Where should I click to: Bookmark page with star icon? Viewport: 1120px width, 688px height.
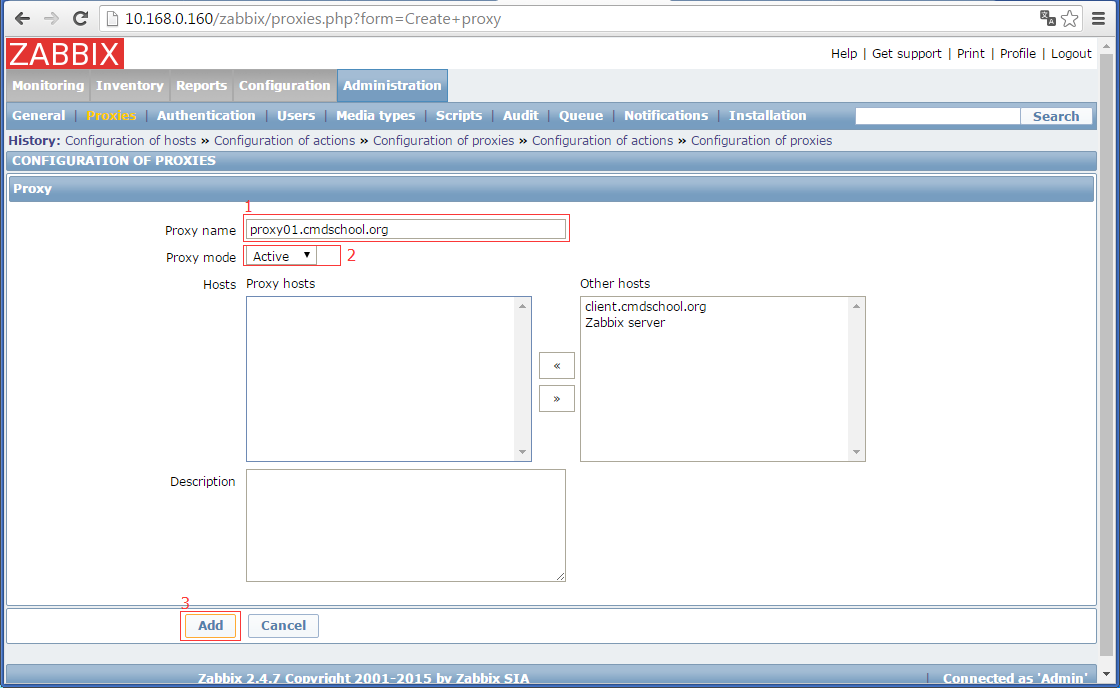(1069, 19)
